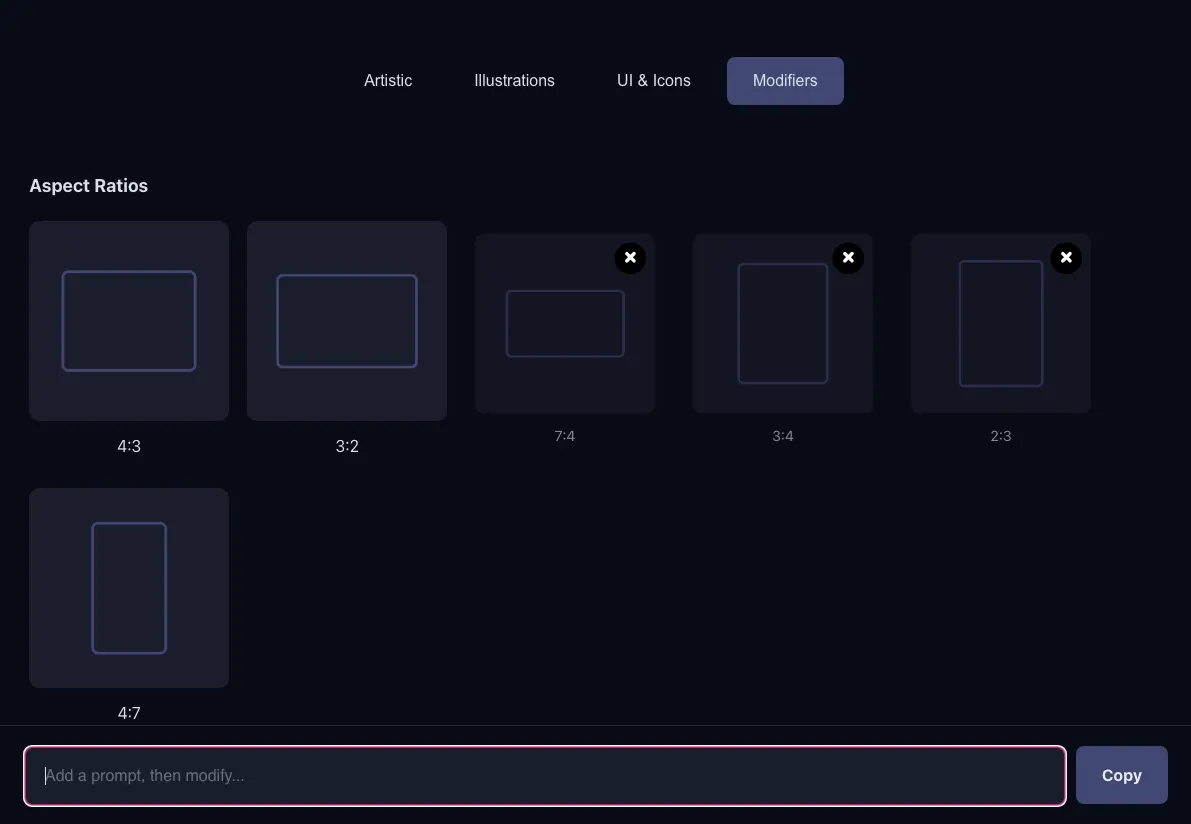The image size is (1191, 824).
Task: Select the Modifiers tab
Action: [x=785, y=81]
